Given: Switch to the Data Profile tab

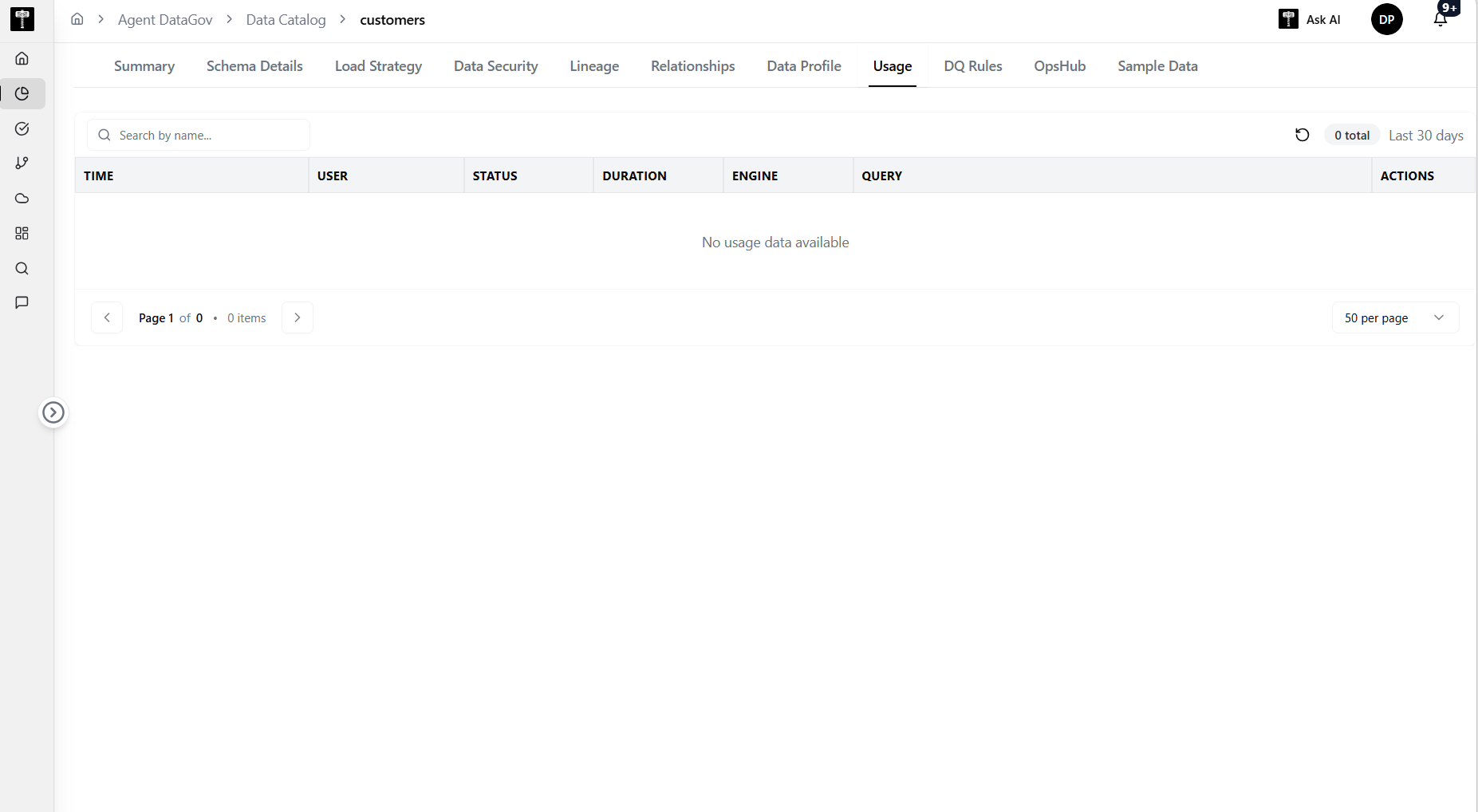Looking at the screenshot, I should pyautogui.click(x=804, y=66).
